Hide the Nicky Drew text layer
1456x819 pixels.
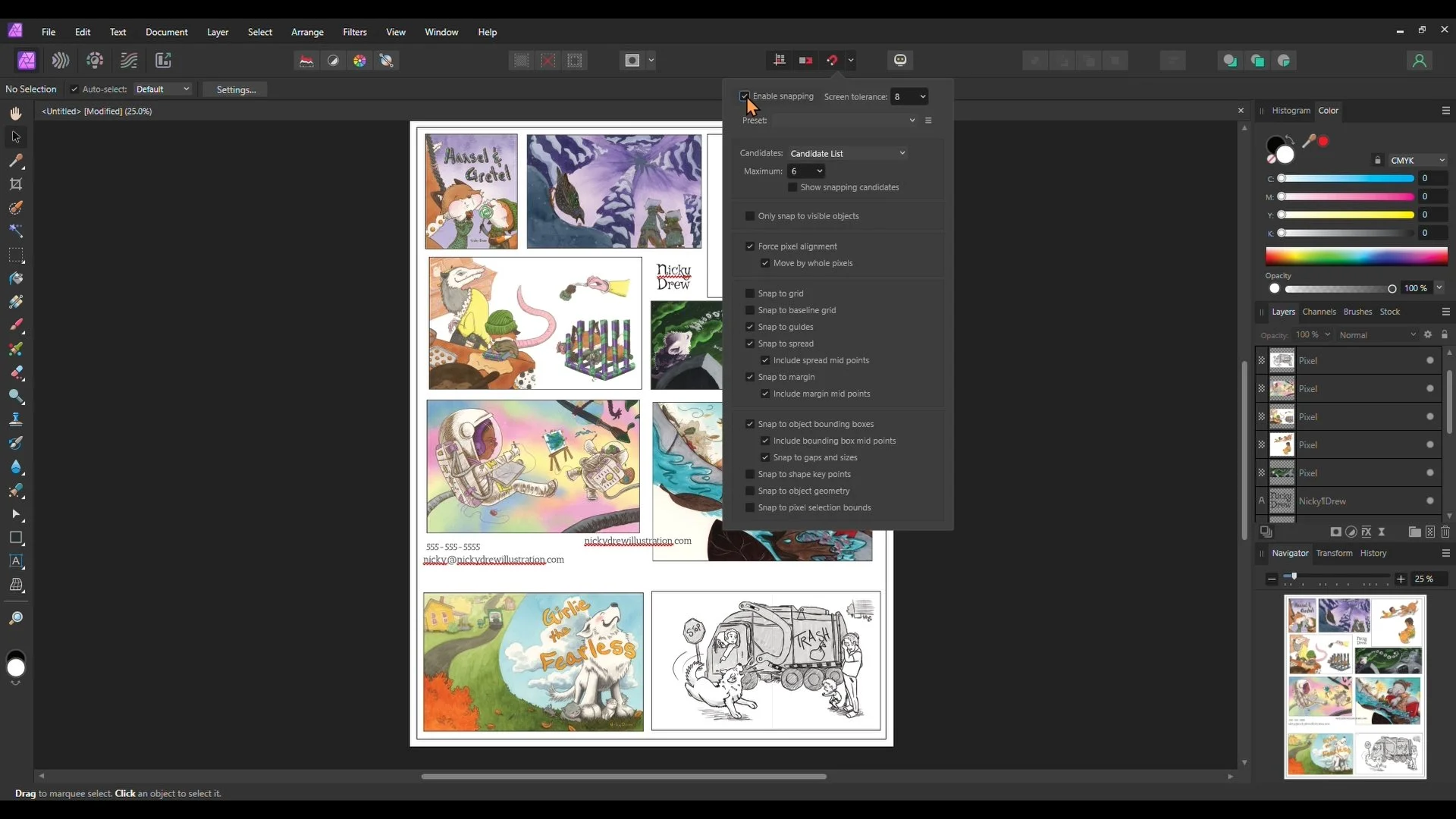point(1429,500)
